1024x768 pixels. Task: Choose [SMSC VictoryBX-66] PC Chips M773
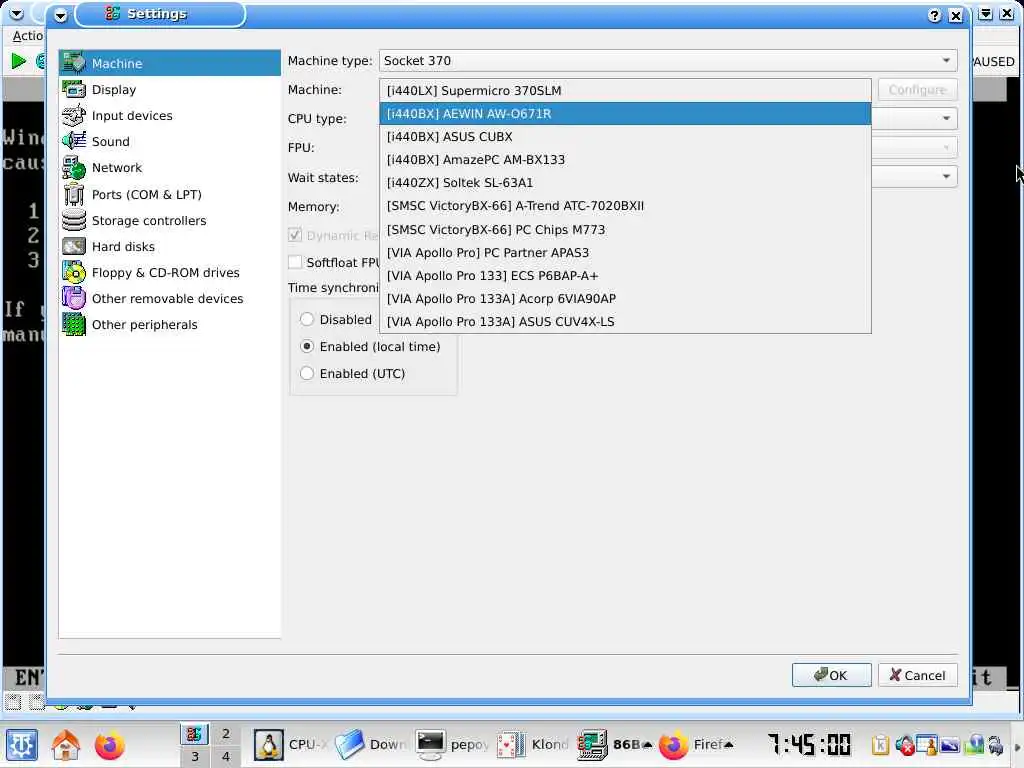pyautogui.click(x=625, y=230)
